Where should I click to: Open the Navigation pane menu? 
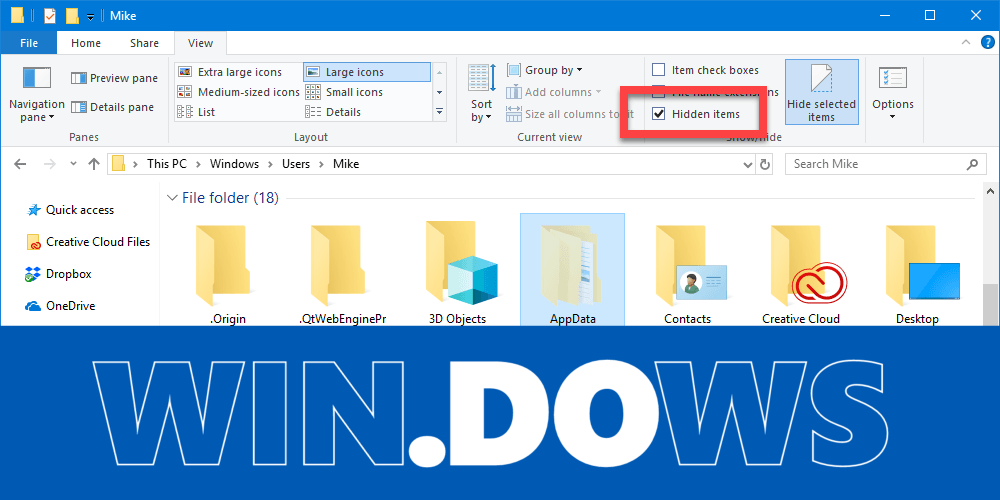point(36,94)
